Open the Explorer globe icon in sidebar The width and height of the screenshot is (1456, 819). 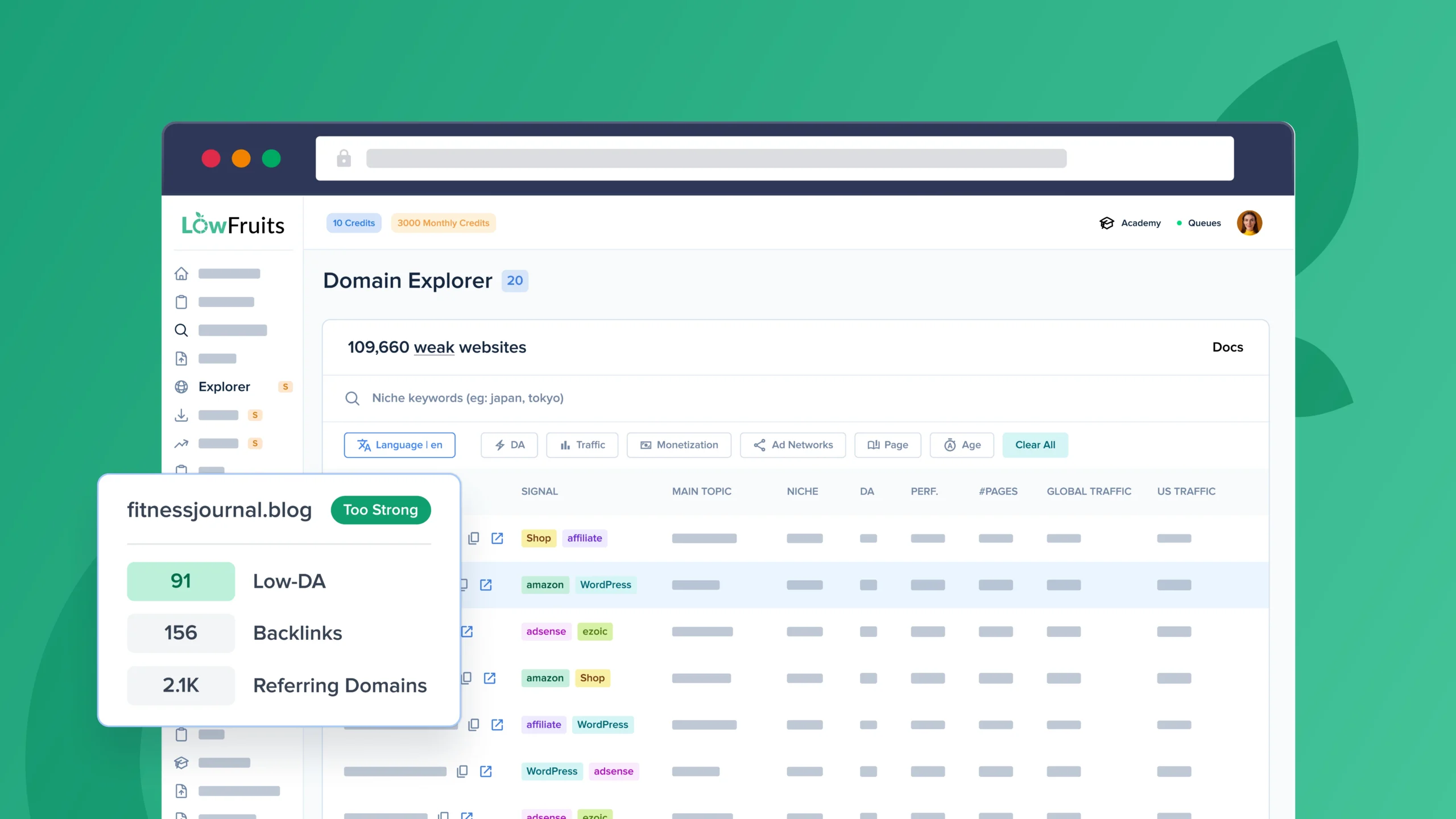pyautogui.click(x=181, y=386)
